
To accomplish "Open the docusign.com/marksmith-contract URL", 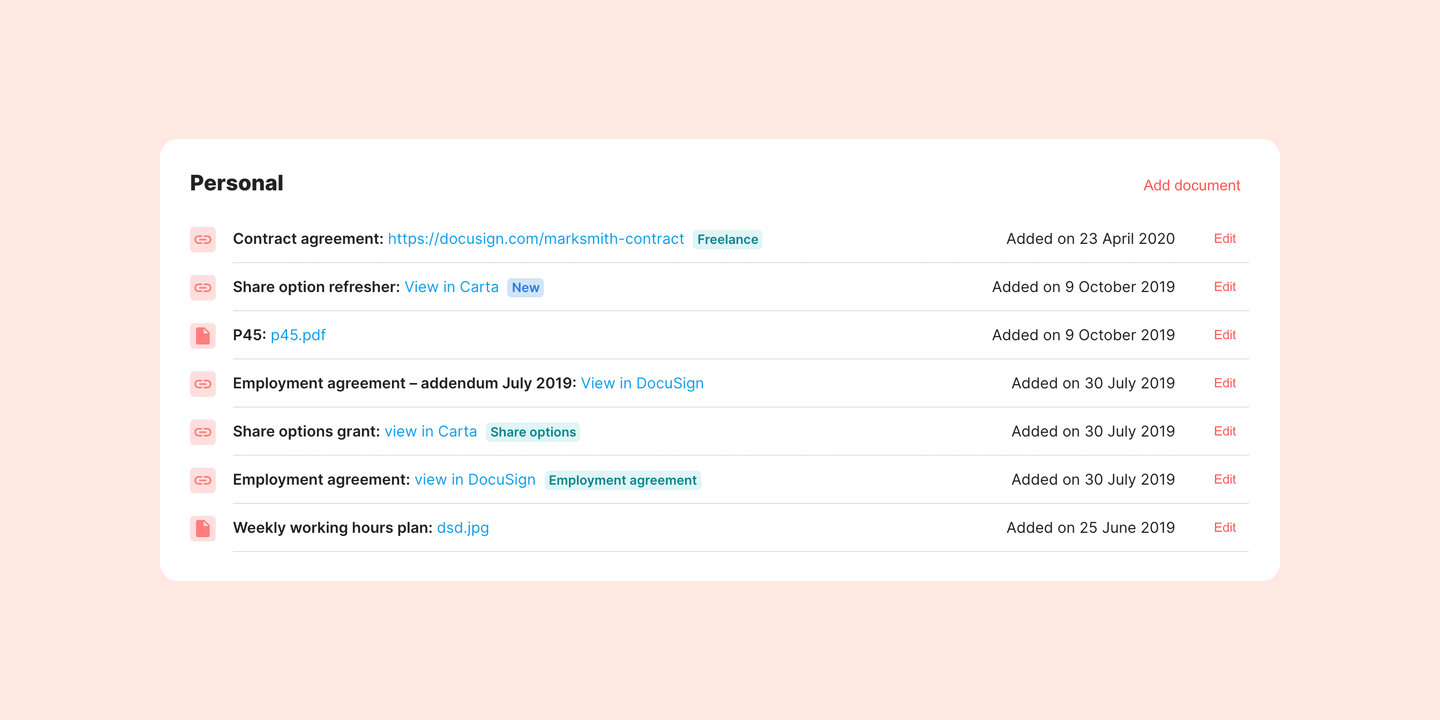I will click(536, 239).
